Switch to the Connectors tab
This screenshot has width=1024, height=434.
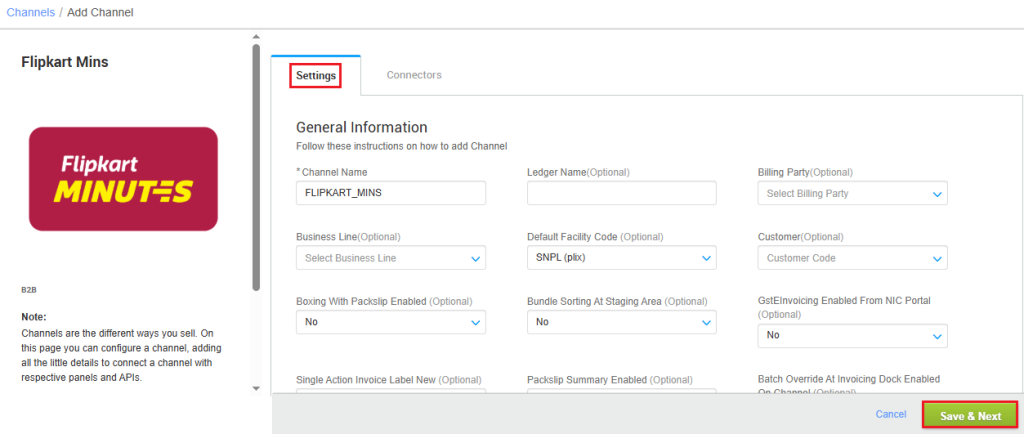pyautogui.click(x=414, y=75)
